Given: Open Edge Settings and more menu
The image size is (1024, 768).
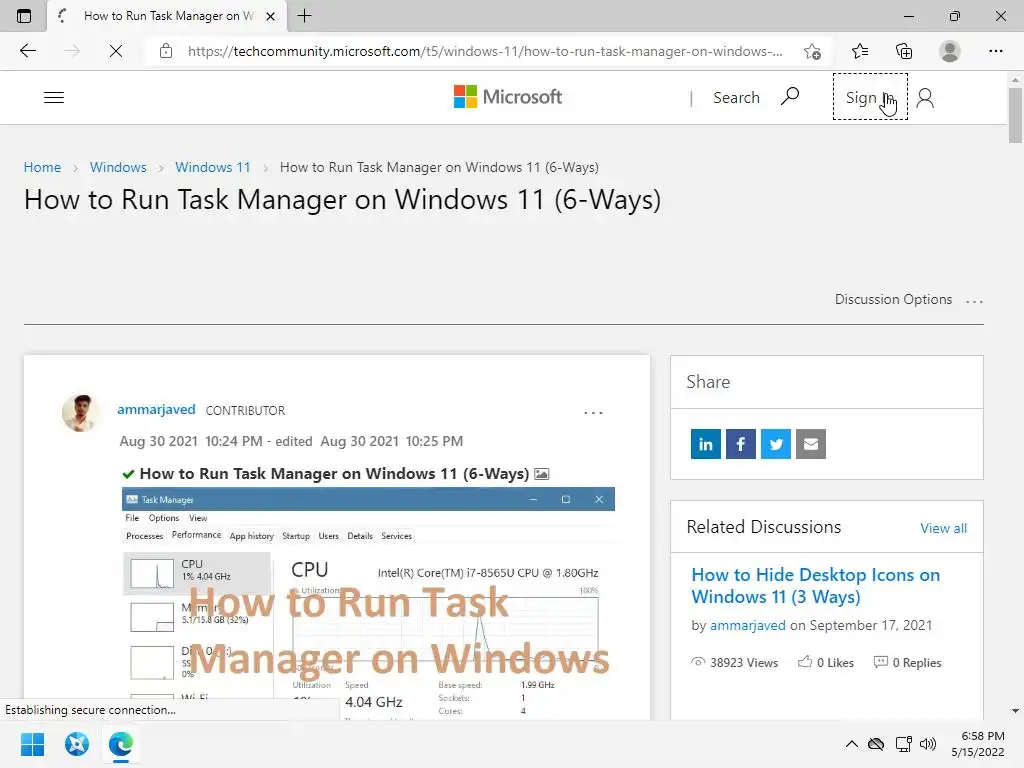Looking at the screenshot, I should click(995, 51).
